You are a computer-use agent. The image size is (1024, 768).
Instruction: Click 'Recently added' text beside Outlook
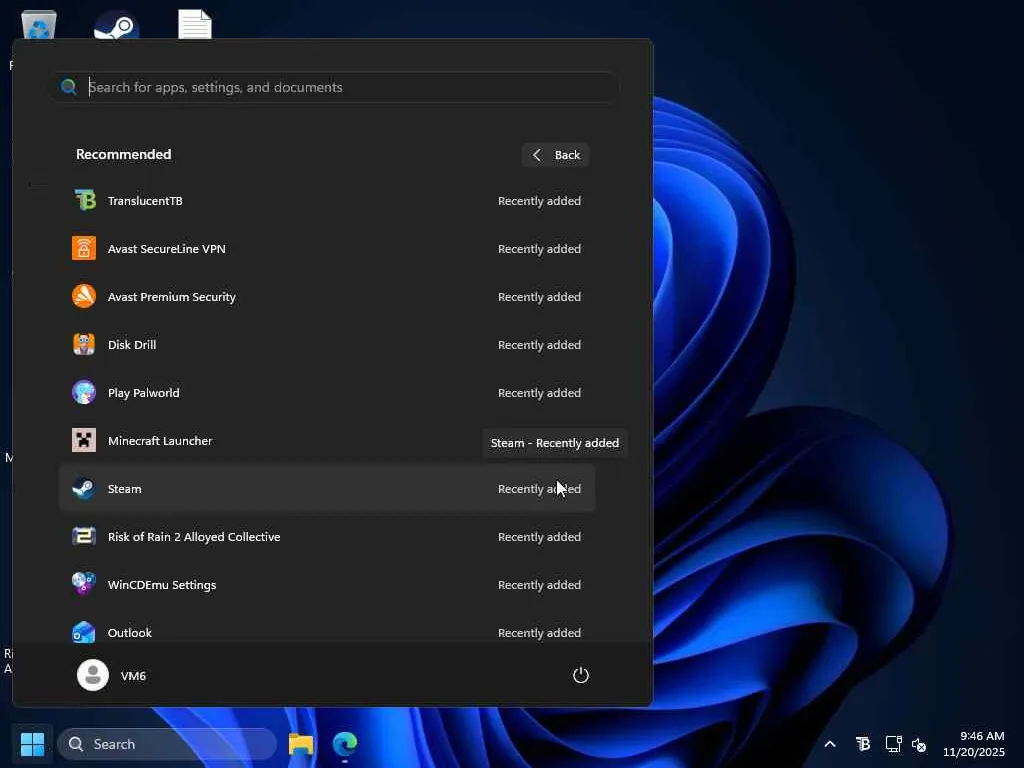pos(539,633)
